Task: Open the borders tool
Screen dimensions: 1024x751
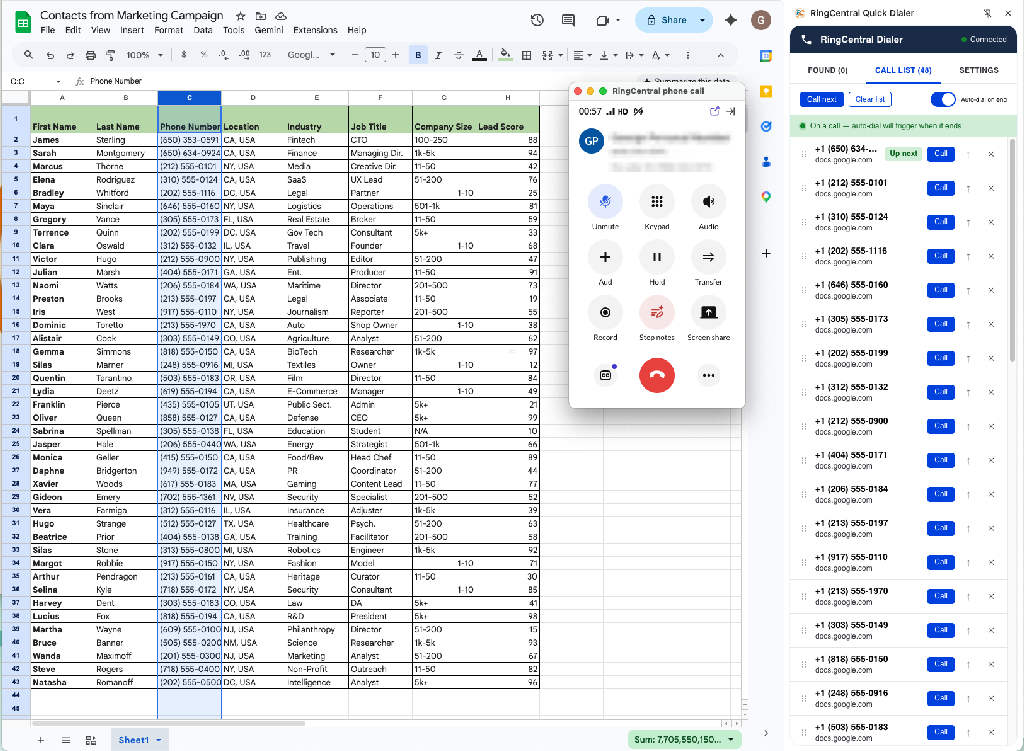Action: coord(526,56)
